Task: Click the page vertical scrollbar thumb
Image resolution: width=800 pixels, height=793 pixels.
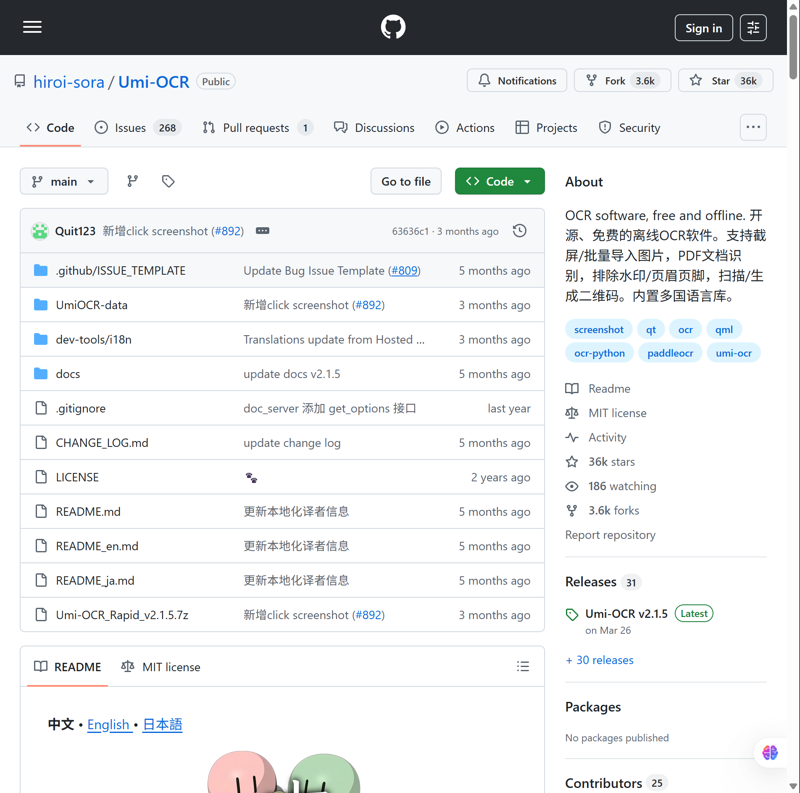Action: [793, 47]
